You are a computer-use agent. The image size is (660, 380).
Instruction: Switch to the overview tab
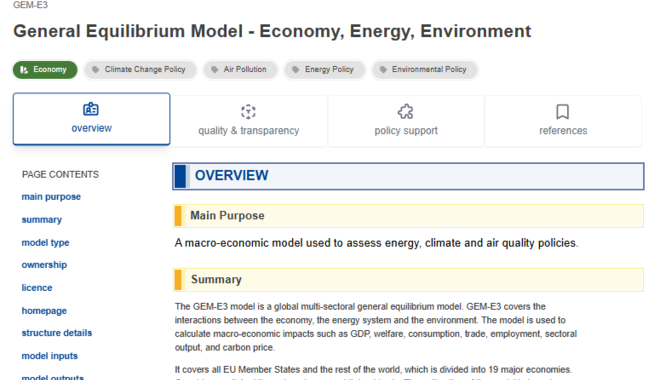[91, 119]
